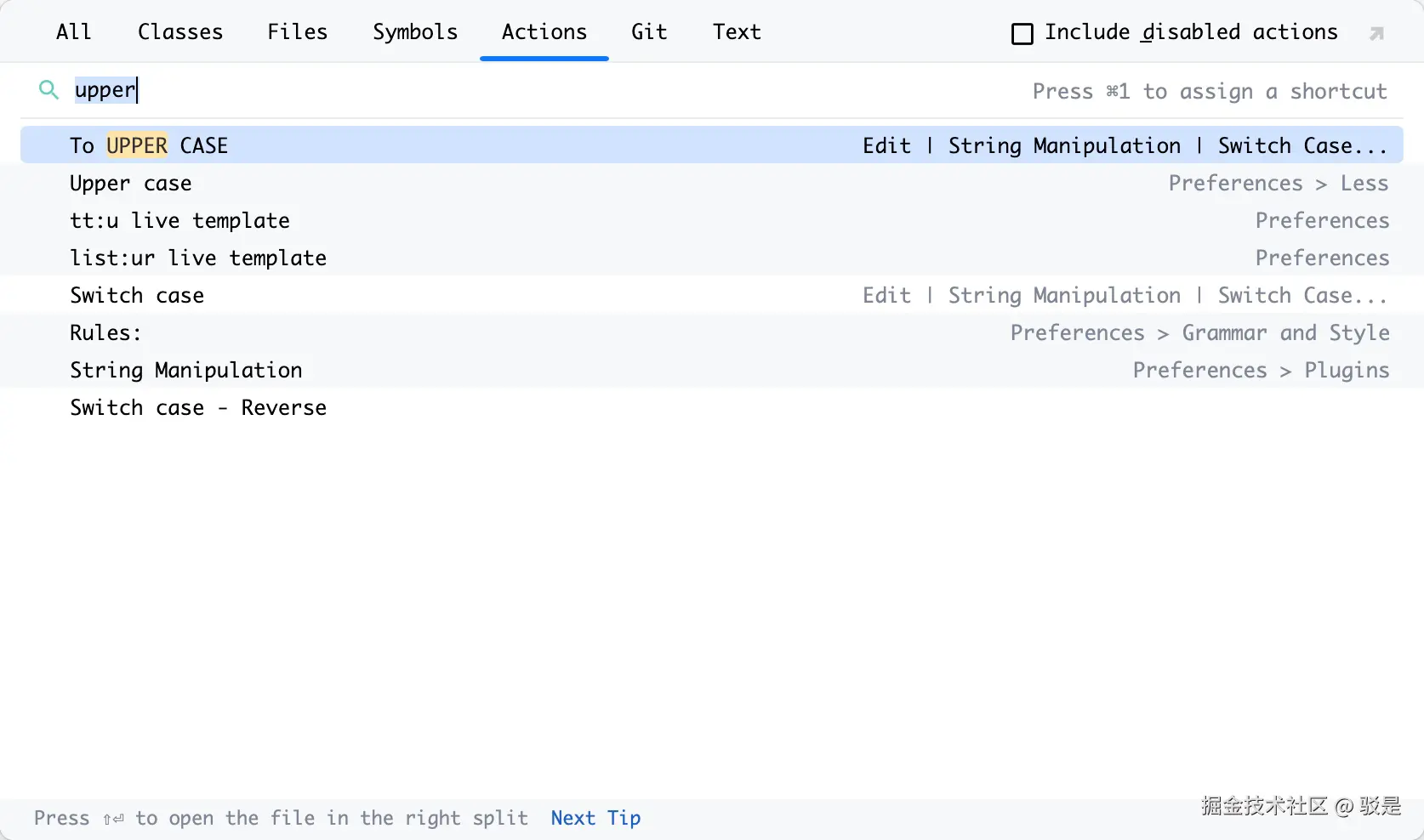1424x840 pixels.
Task: Open the Rules: Grammar and Style result
Action: pos(105,333)
